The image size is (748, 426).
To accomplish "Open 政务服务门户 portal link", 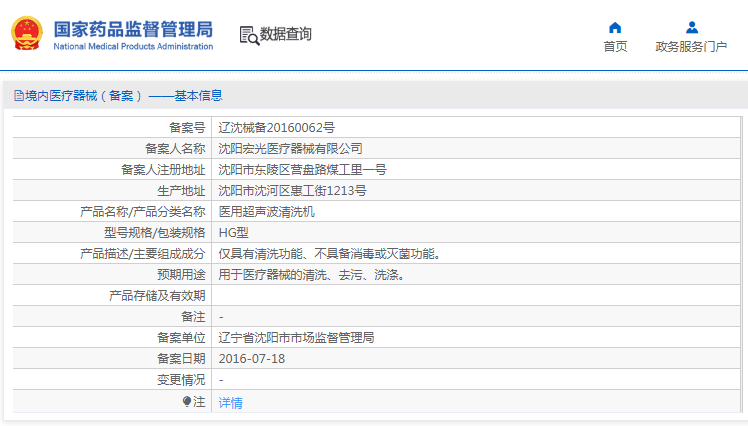I will tap(691, 47).
